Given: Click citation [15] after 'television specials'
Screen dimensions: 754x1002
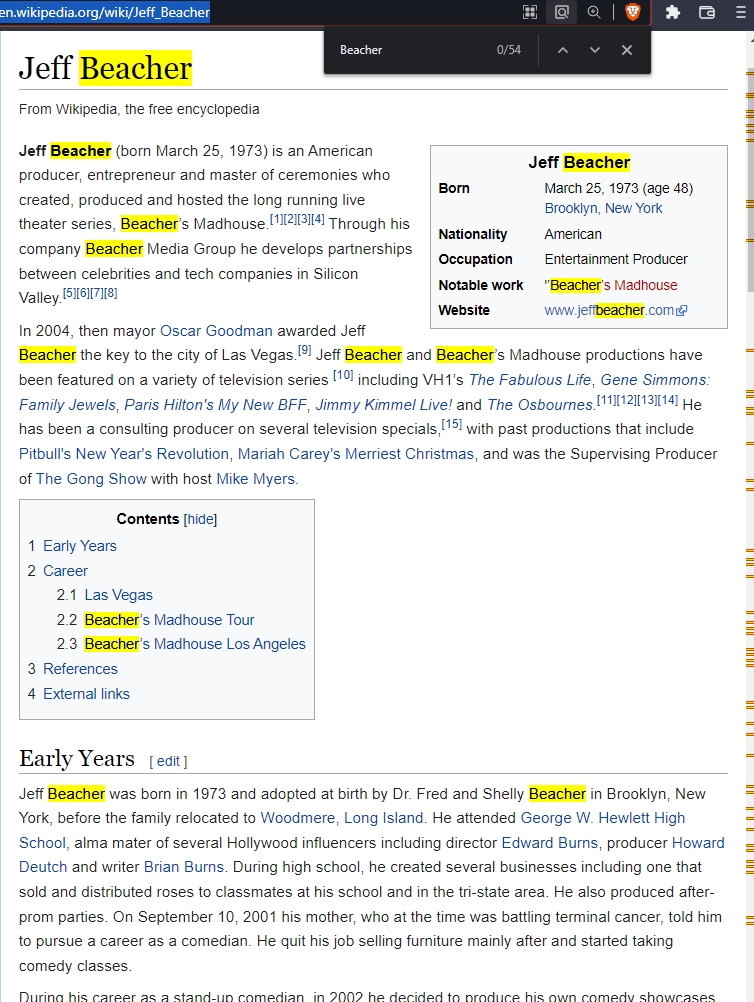Looking at the screenshot, I should [452, 424].
